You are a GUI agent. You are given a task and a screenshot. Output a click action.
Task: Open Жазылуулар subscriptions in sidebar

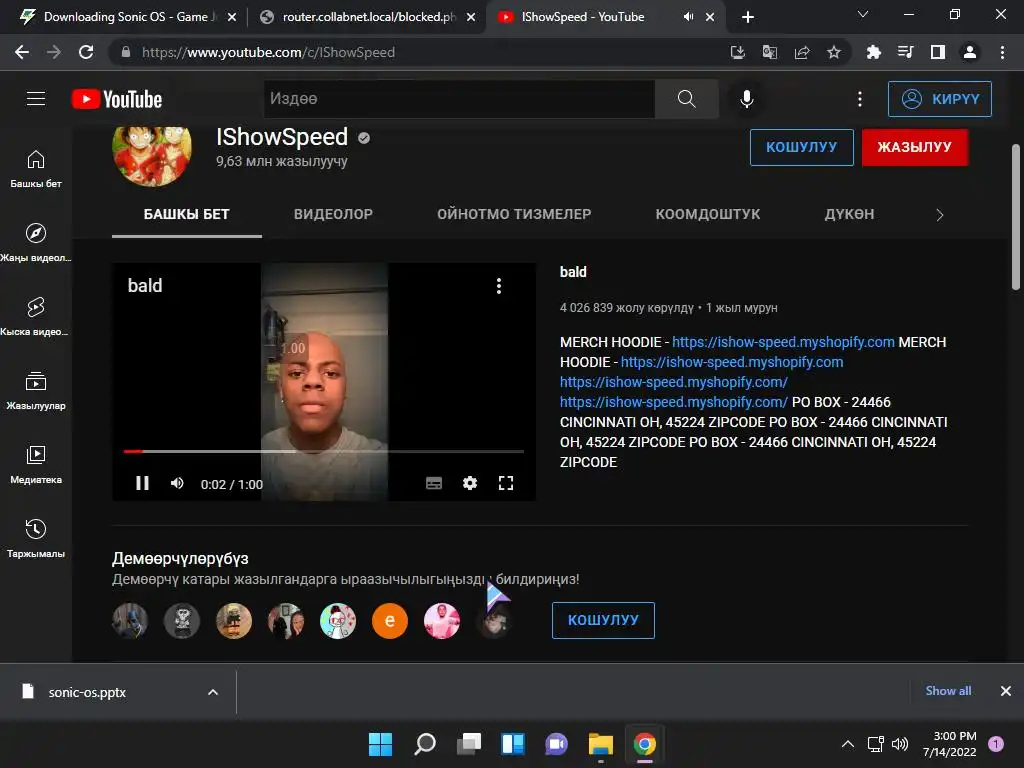point(36,391)
